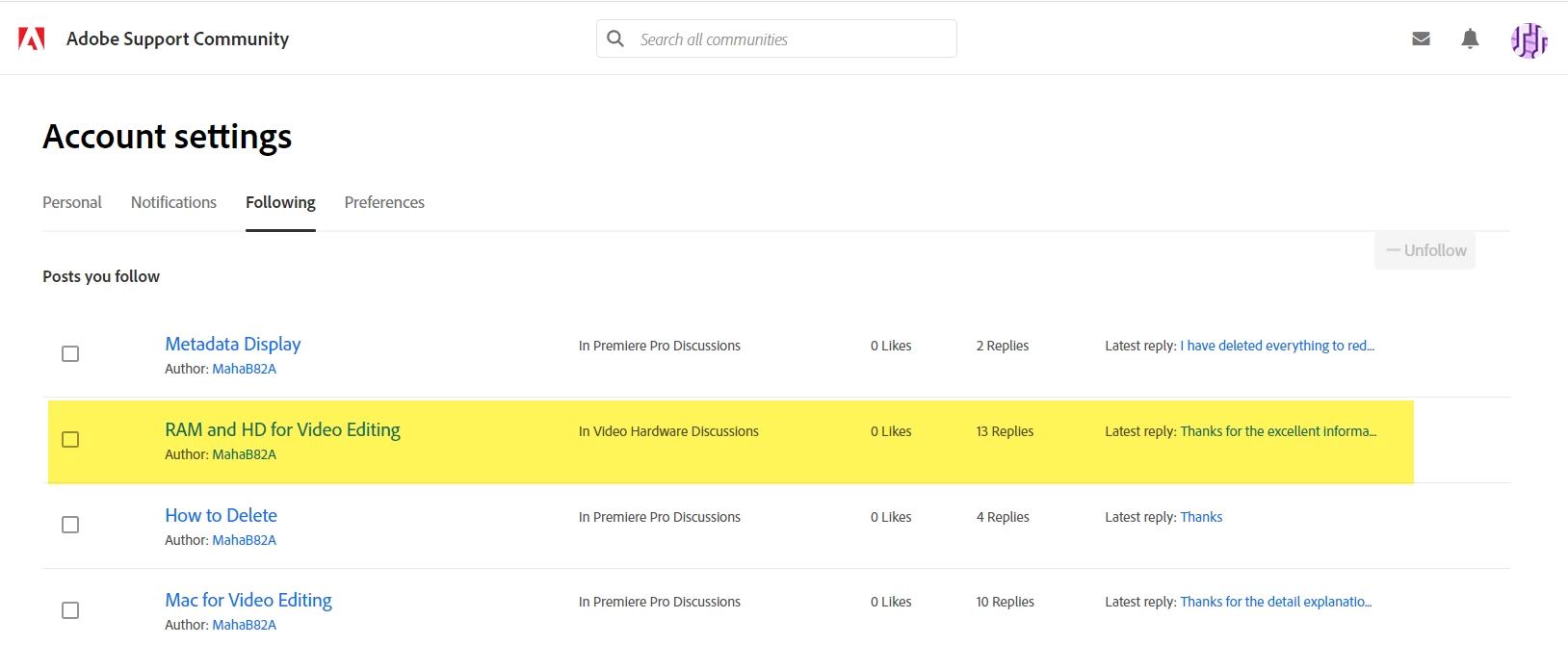Open latest reply 'Thanks for the excellent informa…'

tap(1278, 431)
